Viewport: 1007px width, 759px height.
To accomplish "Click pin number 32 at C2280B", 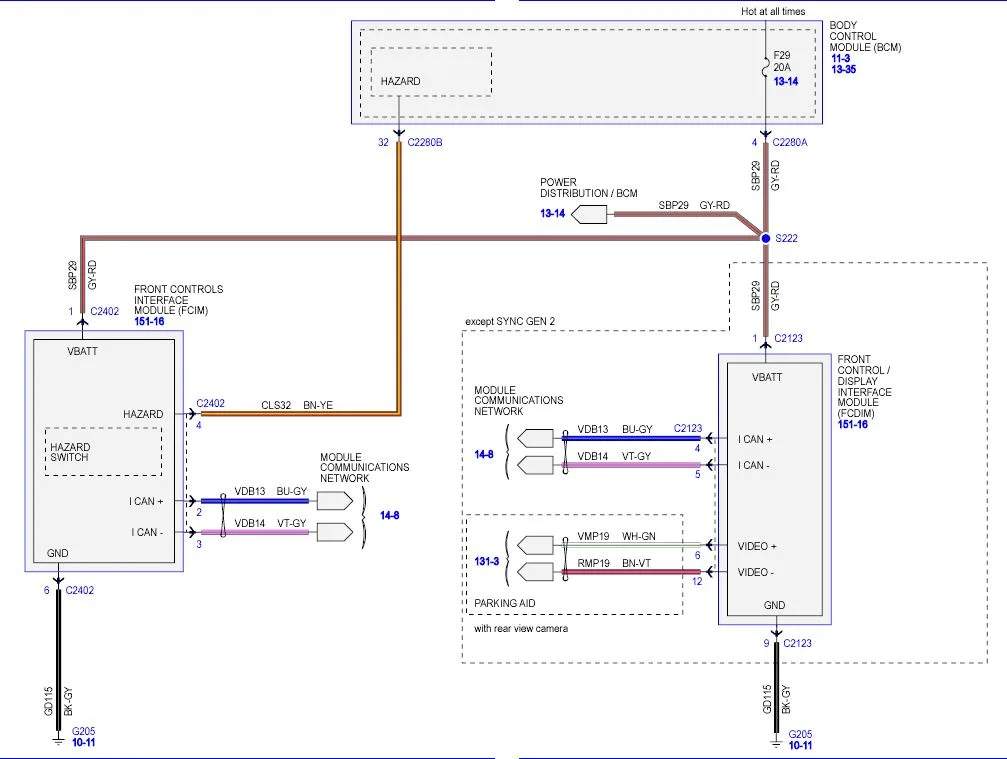I will 383,143.
